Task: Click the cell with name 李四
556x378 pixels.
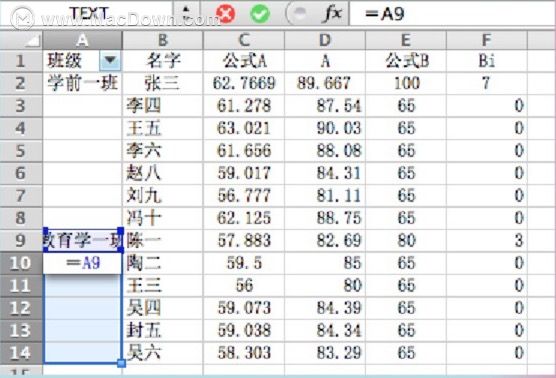Action: [163, 106]
